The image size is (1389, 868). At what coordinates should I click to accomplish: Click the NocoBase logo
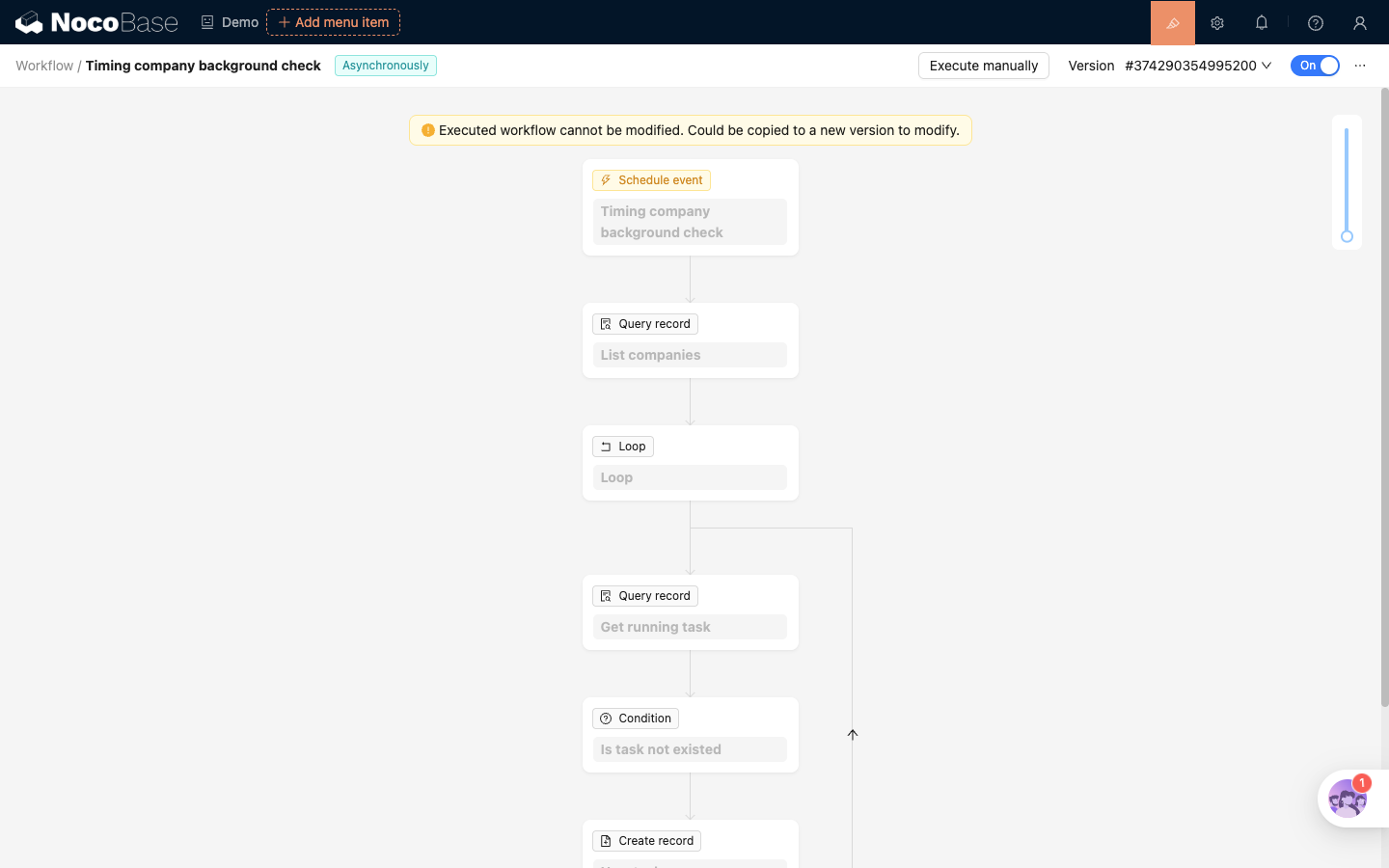tap(96, 22)
